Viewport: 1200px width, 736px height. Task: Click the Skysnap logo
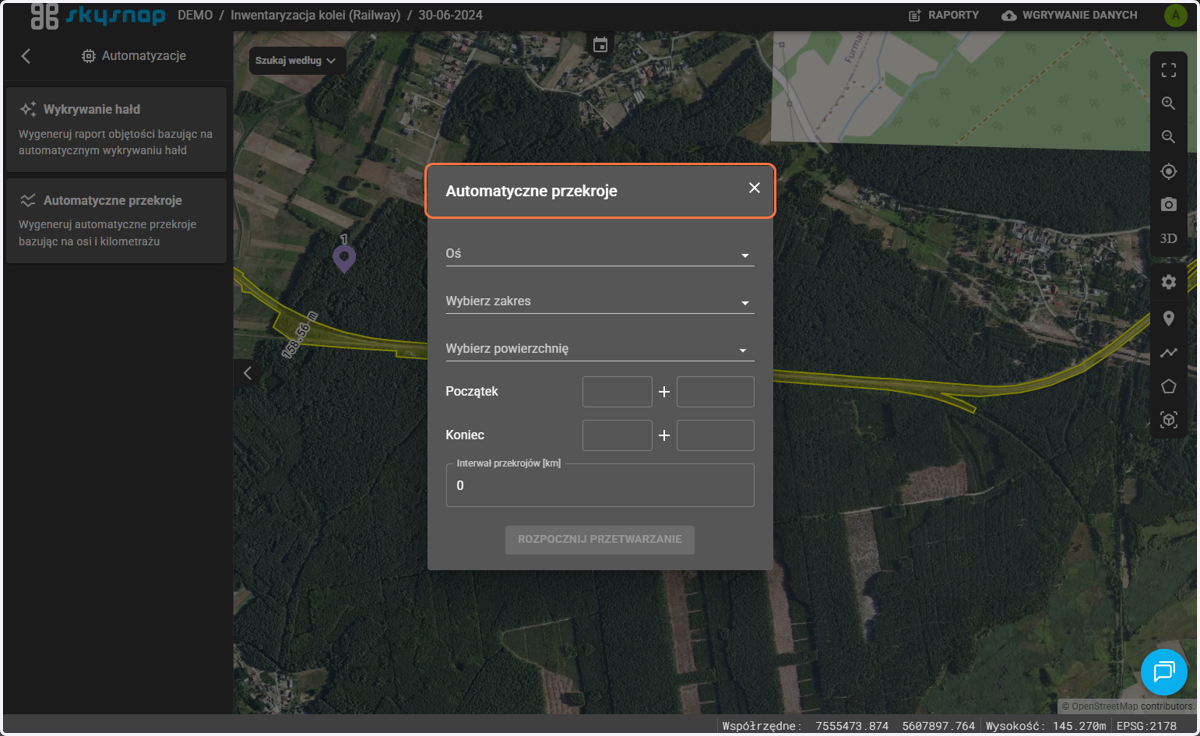tap(98, 16)
